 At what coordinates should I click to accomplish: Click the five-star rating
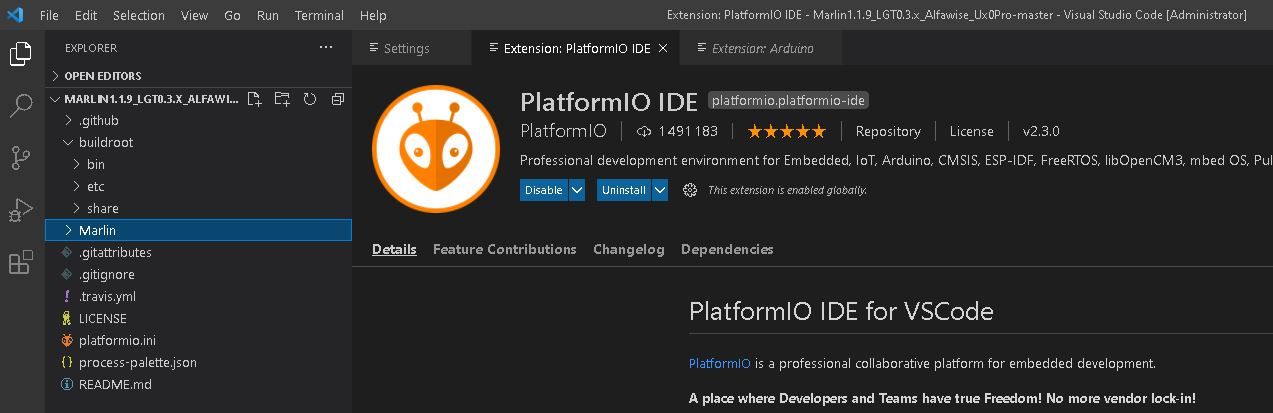point(787,131)
